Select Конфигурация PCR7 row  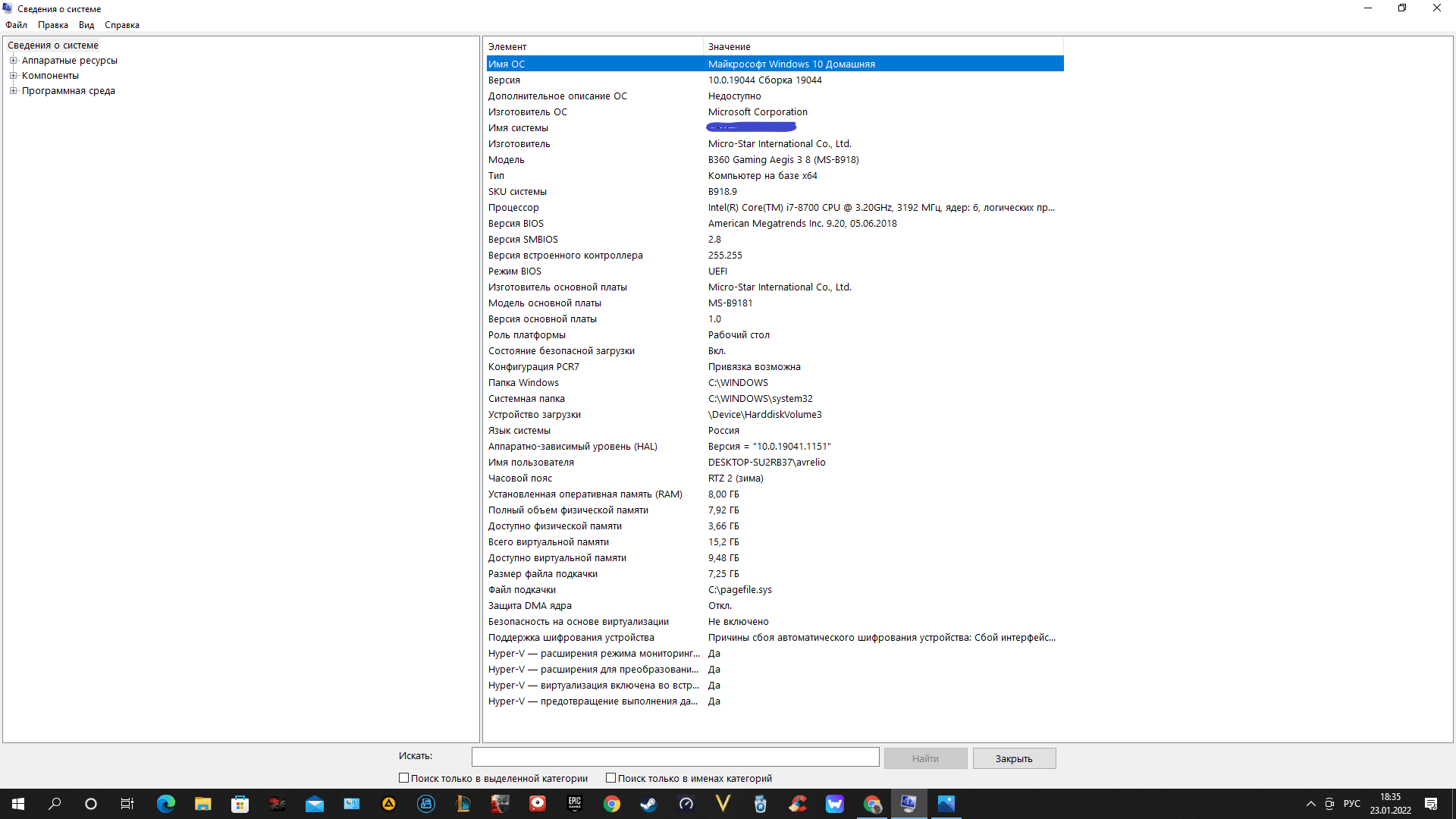click(774, 366)
